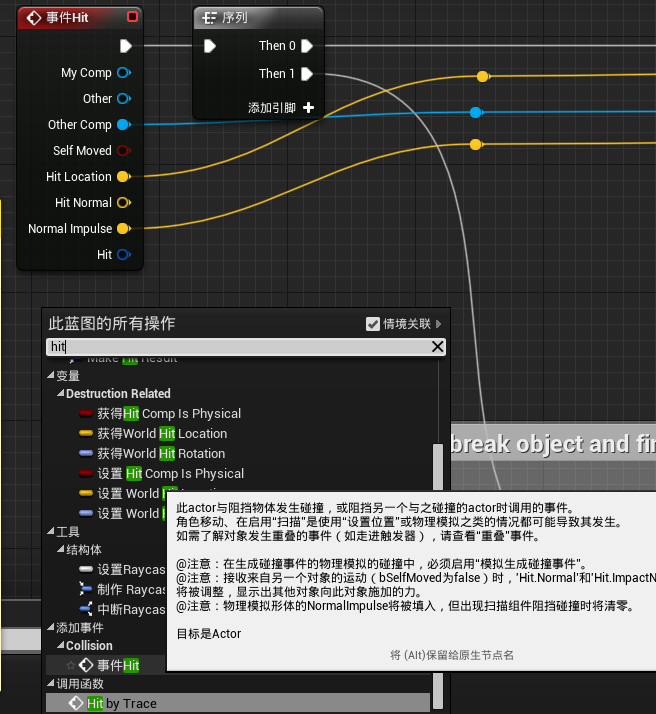Select 获得World Hit Rotation
Viewport: 656px width, 714px height.
152,454
